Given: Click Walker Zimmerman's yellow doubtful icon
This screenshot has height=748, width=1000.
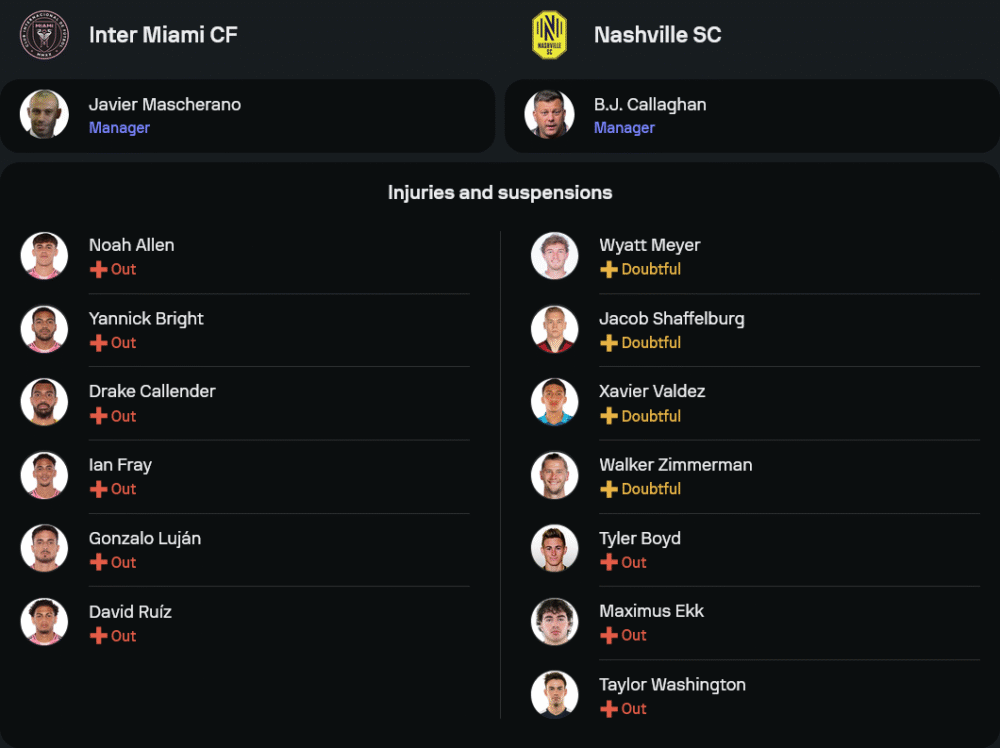Looking at the screenshot, I should point(608,489).
